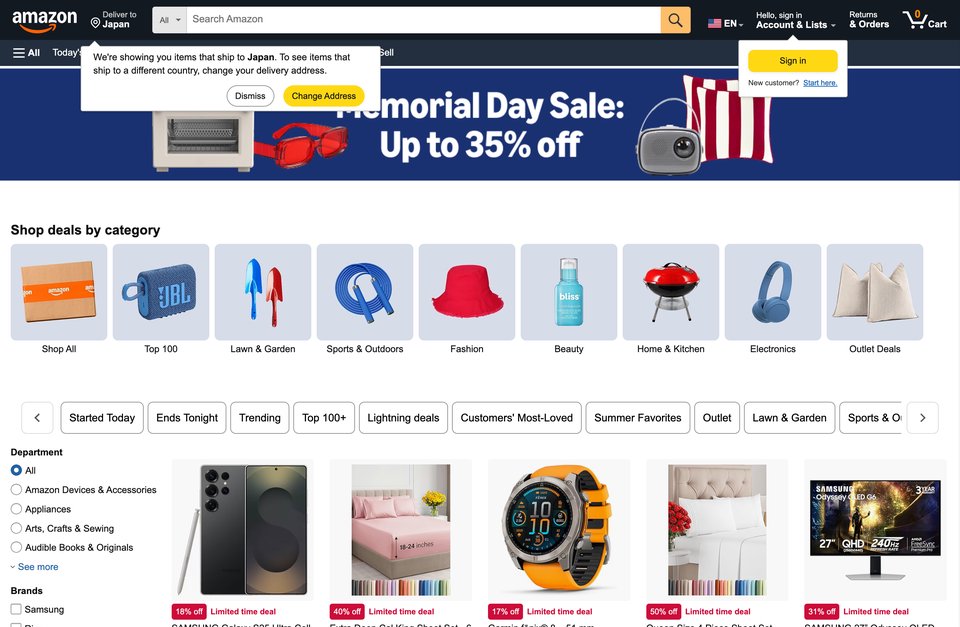The height and width of the screenshot is (627, 960).
Task: Select the Lightning deals filter tab
Action: [403, 418]
